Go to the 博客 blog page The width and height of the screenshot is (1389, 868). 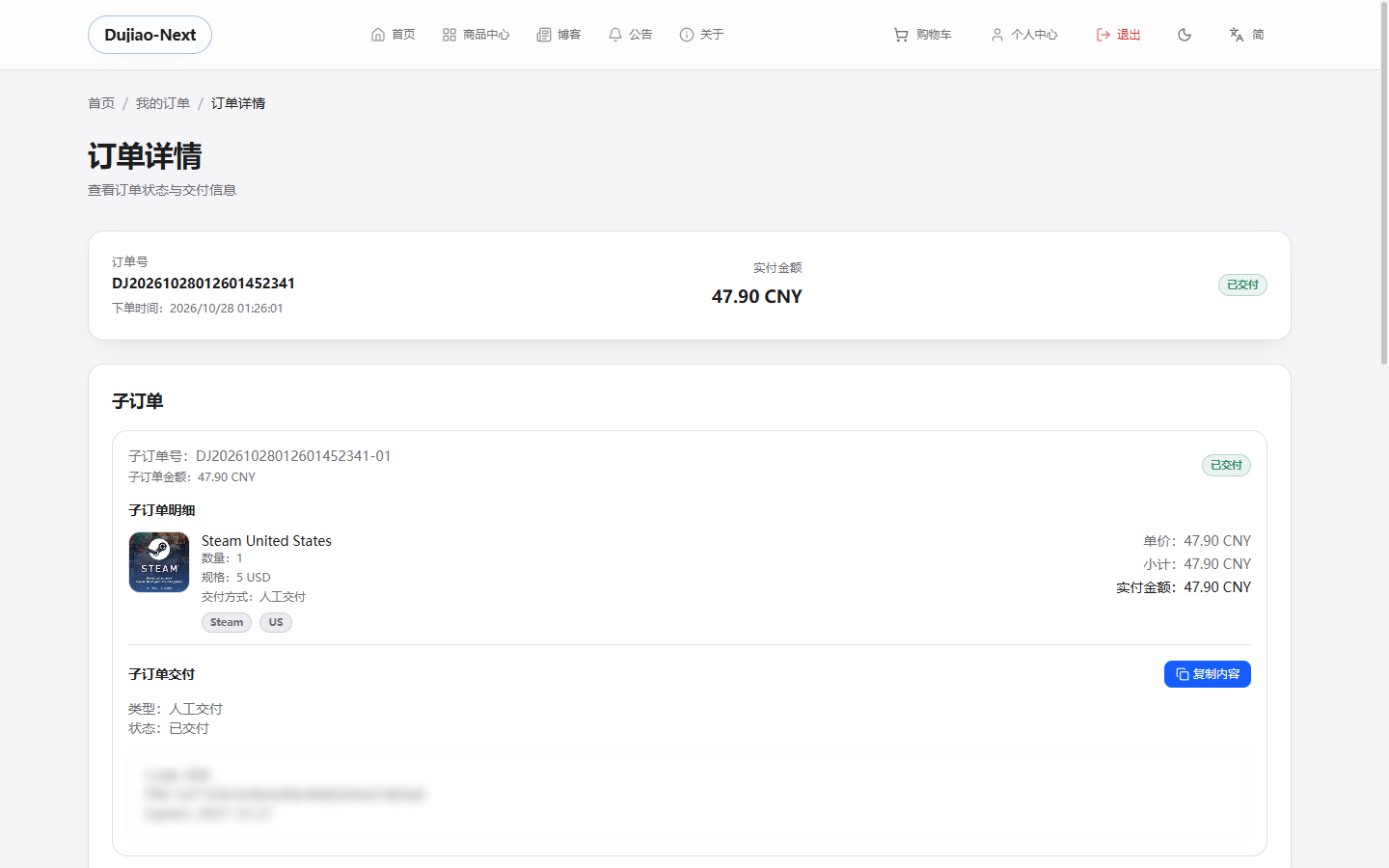click(x=558, y=35)
